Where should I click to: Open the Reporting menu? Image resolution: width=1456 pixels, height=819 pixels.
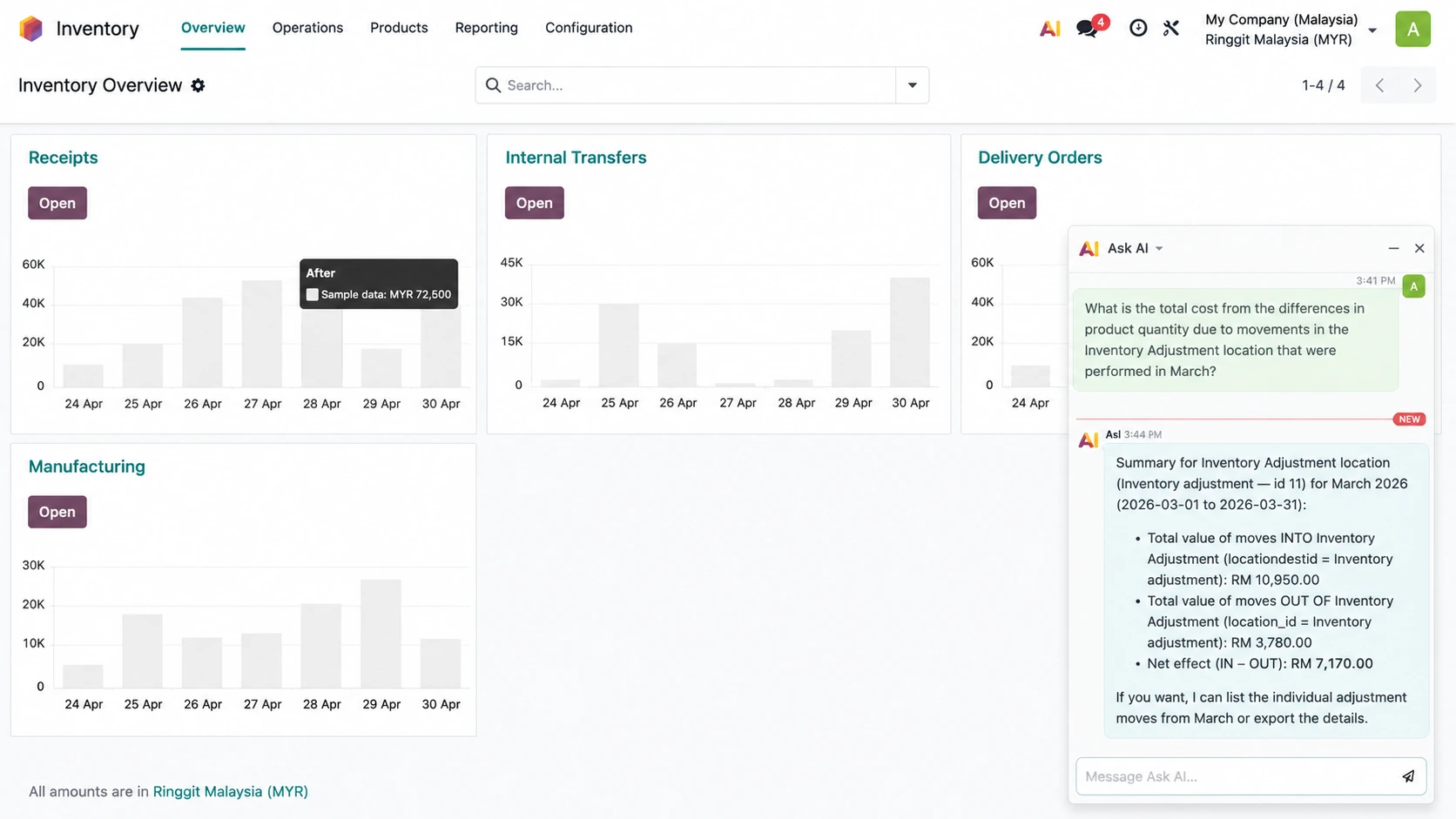click(487, 28)
